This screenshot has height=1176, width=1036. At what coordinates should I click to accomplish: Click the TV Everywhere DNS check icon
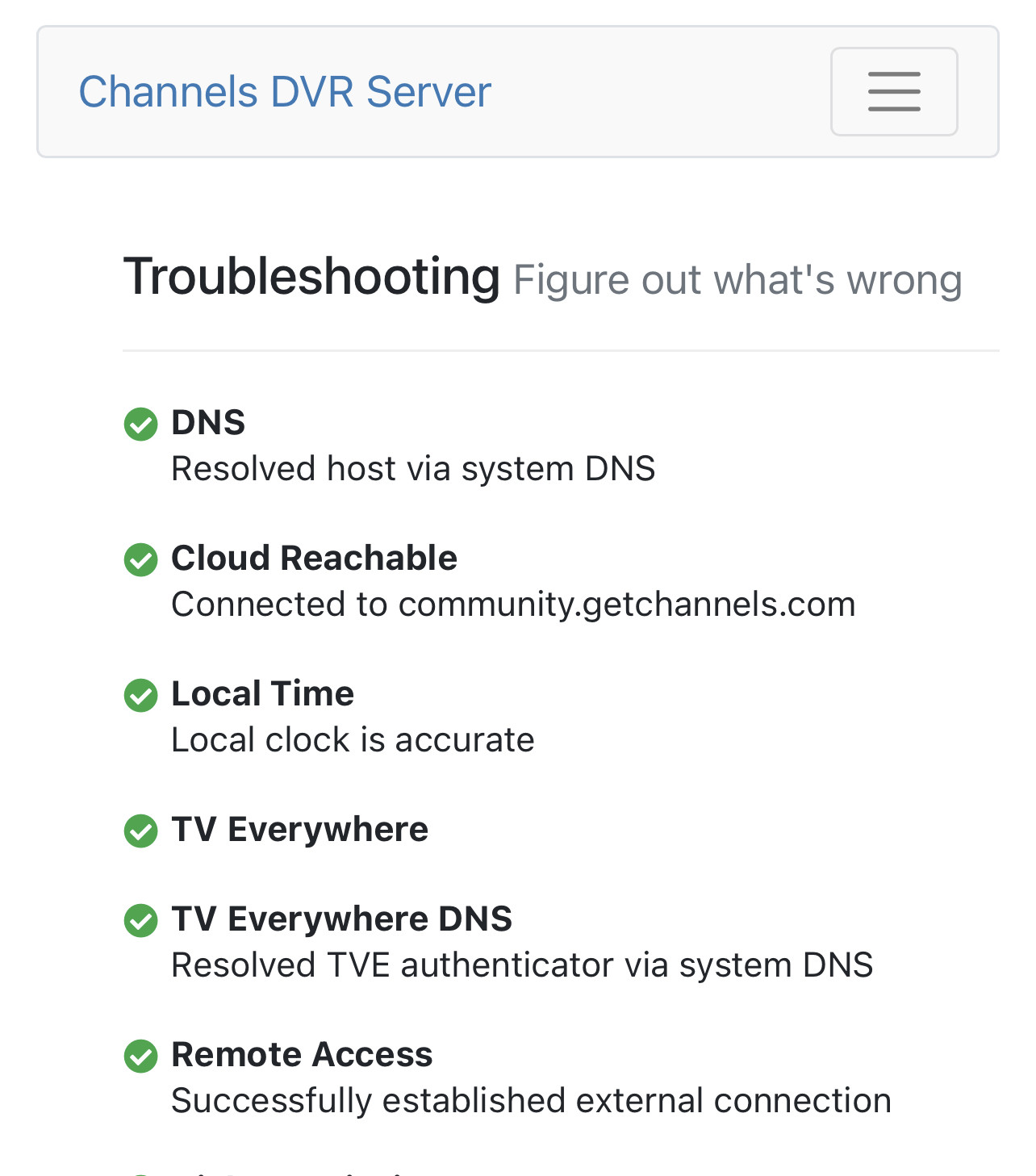point(141,920)
